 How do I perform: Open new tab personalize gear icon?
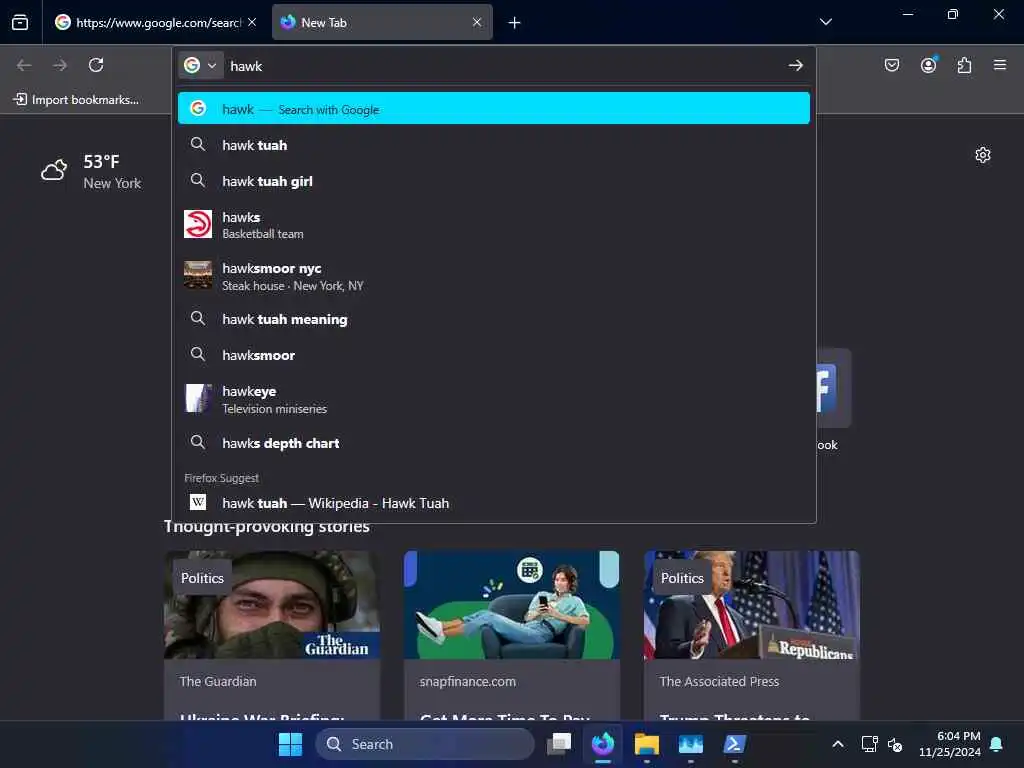coord(983,155)
